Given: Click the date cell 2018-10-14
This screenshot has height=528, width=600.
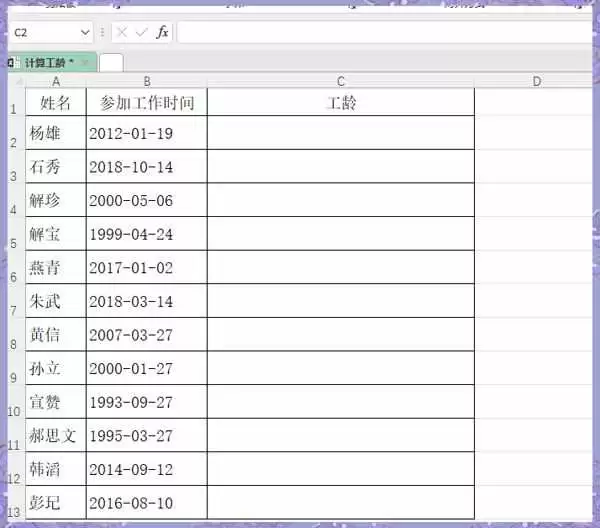Looking at the screenshot, I should 147,166.
